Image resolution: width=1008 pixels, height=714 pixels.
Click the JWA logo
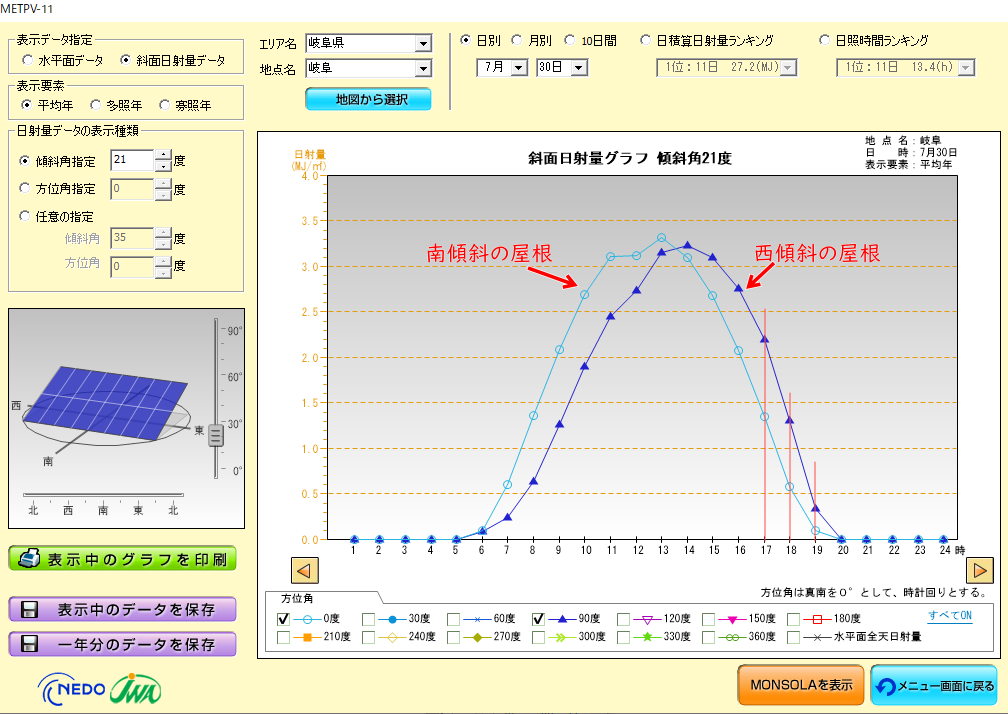tap(136, 689)
